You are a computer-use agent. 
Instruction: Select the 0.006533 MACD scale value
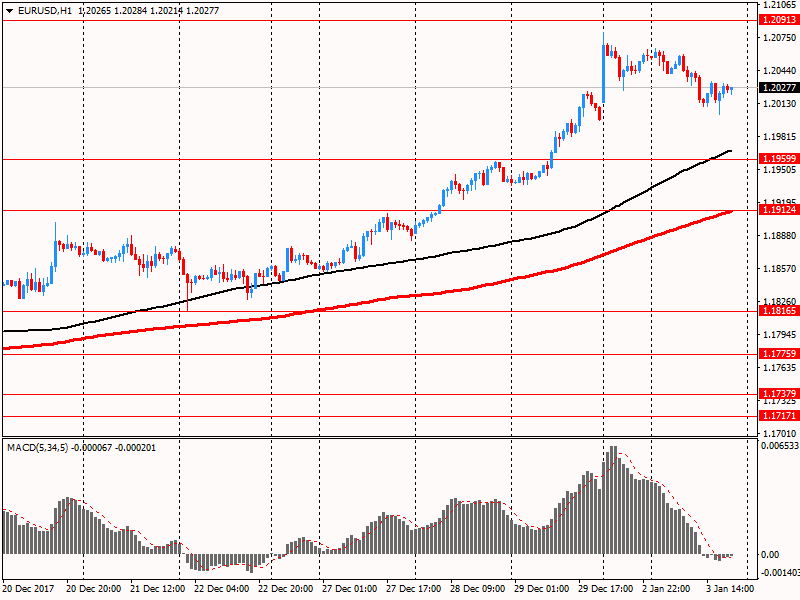[780, 446]
